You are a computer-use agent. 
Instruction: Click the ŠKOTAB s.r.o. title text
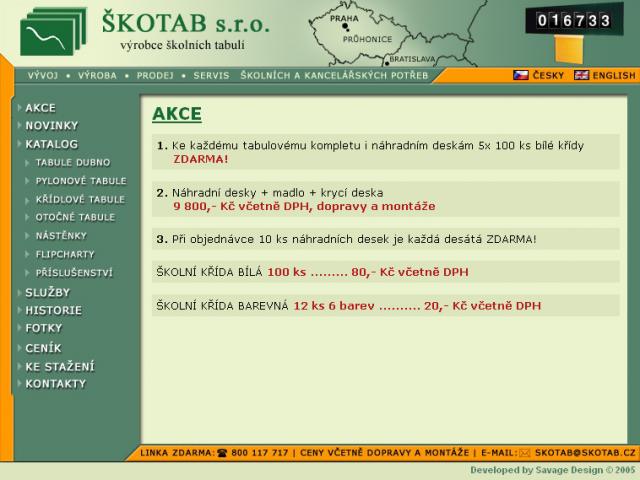pos(186,22)
